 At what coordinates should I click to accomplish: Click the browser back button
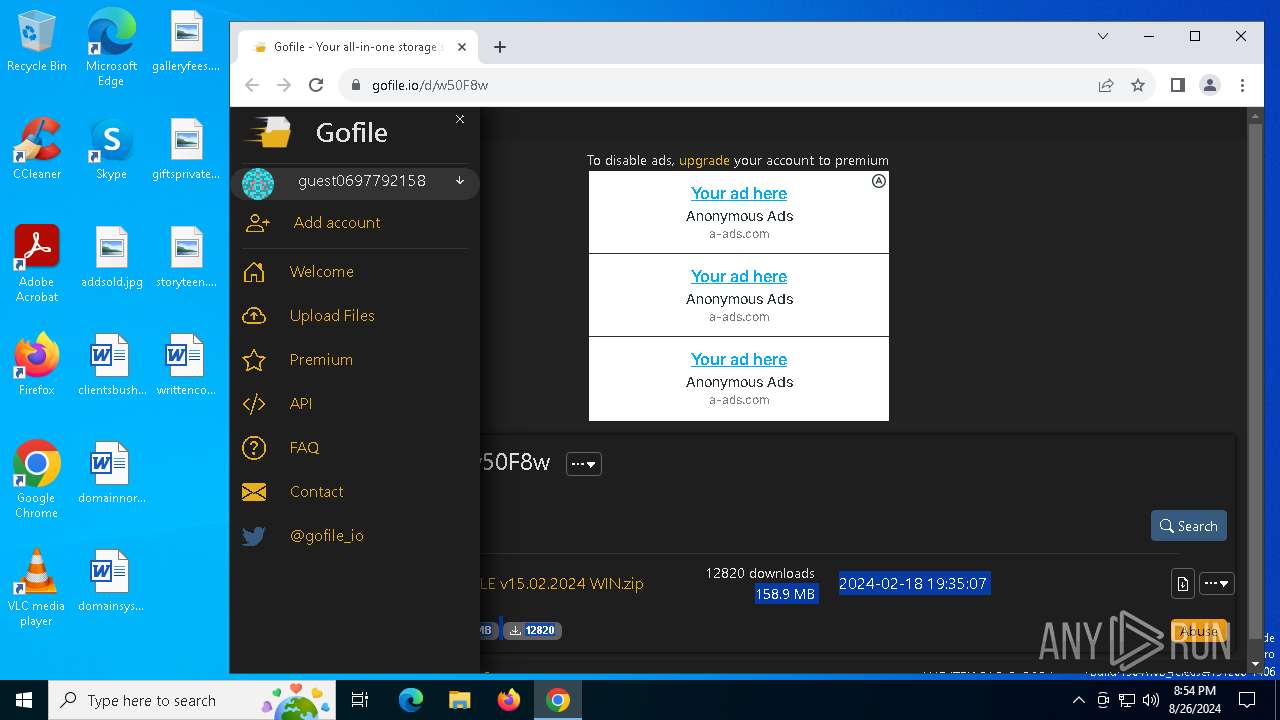(x=252, y=85)
